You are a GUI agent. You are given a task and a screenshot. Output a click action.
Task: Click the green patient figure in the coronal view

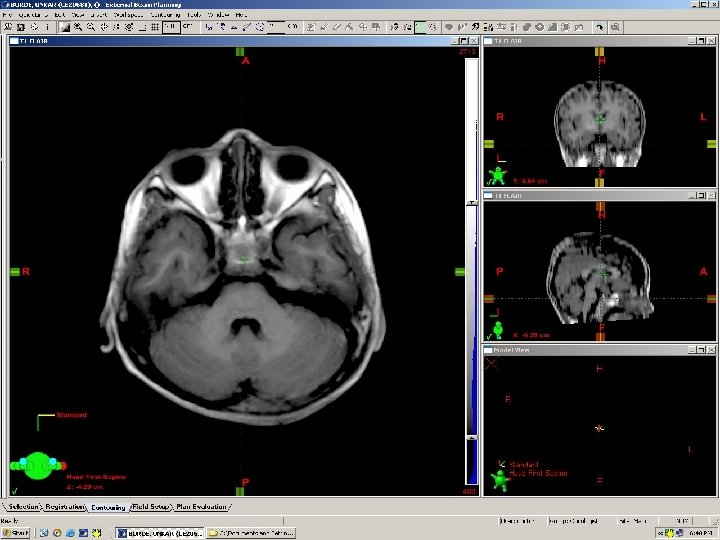coord(498,175)
